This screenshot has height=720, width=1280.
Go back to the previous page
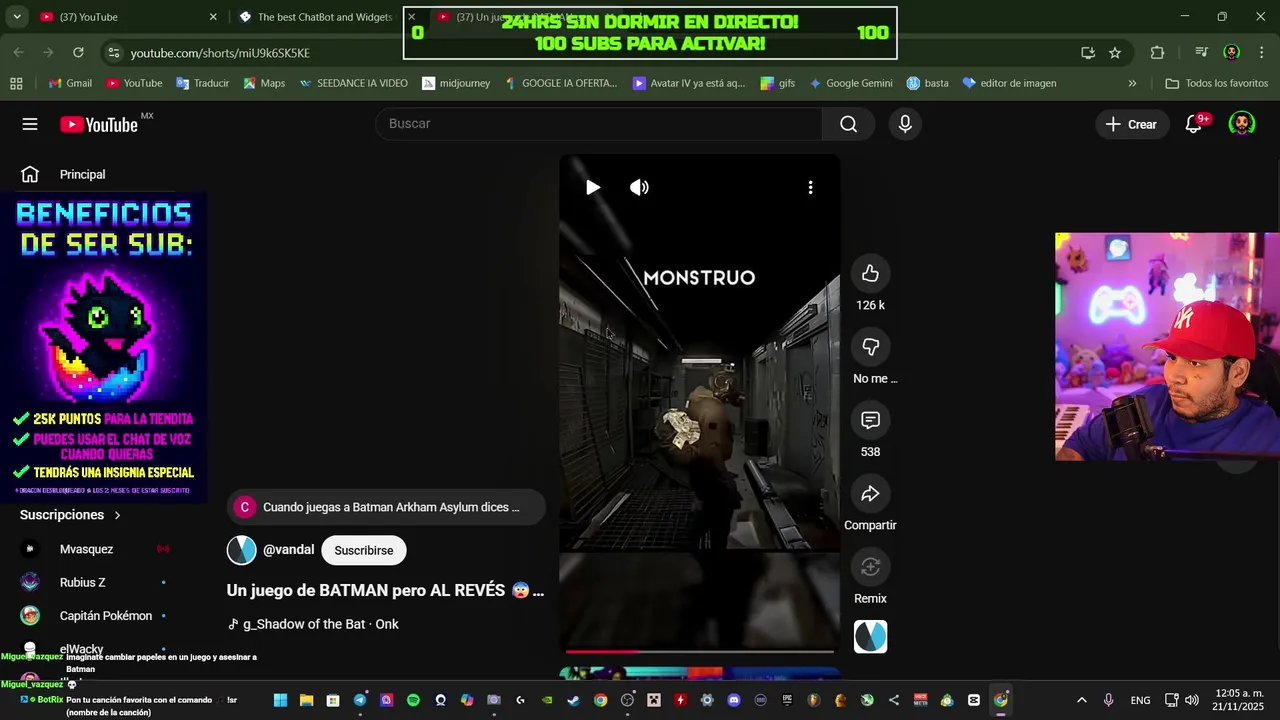click(x=19, y=52)
